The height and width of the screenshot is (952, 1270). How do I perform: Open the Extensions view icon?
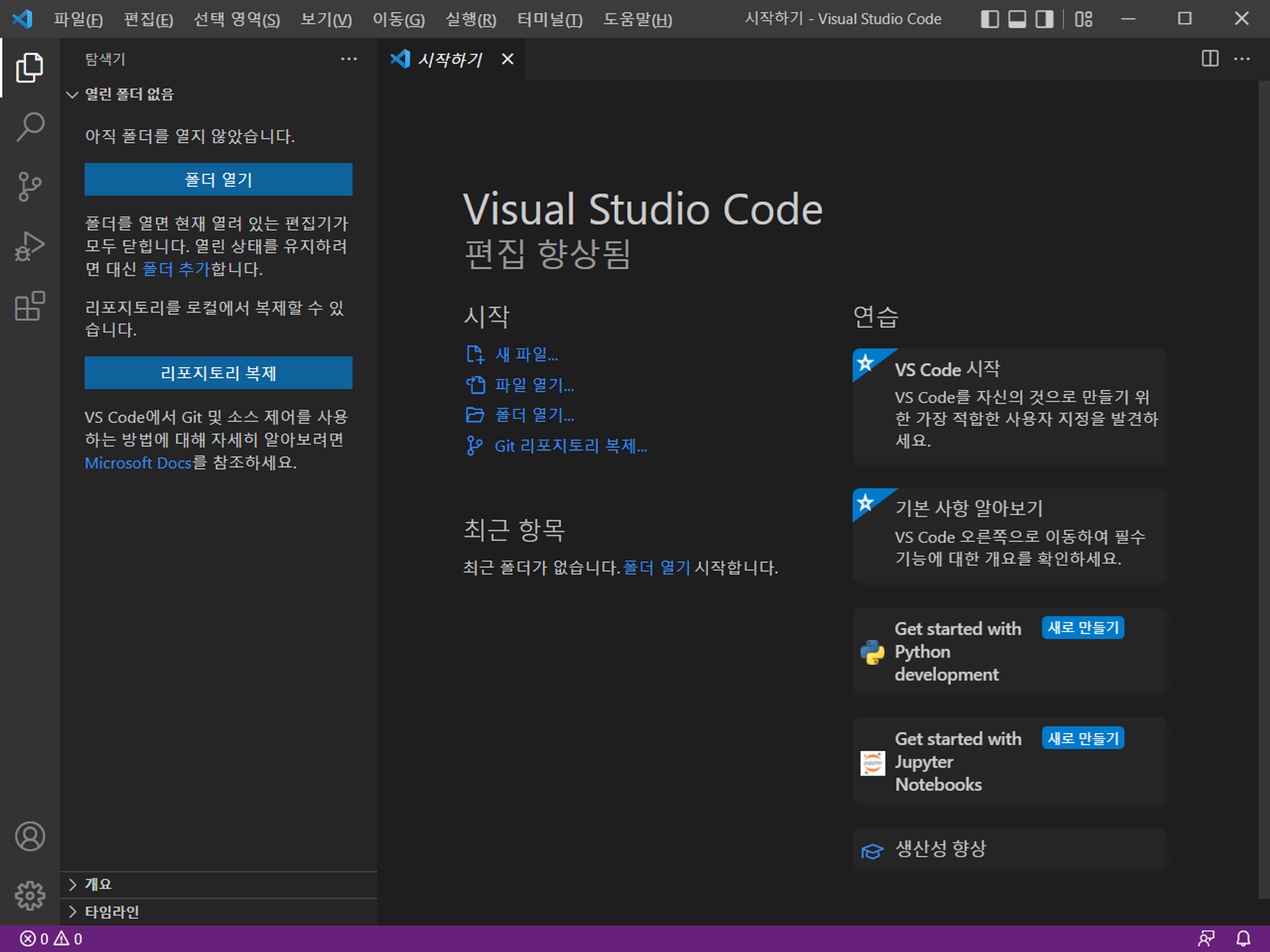pyautogui.click(x=30, y=306)
